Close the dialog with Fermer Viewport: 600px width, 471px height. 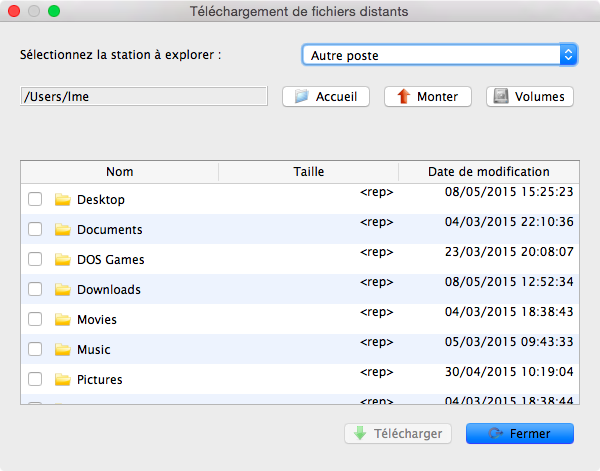click(x=527, y=434)
